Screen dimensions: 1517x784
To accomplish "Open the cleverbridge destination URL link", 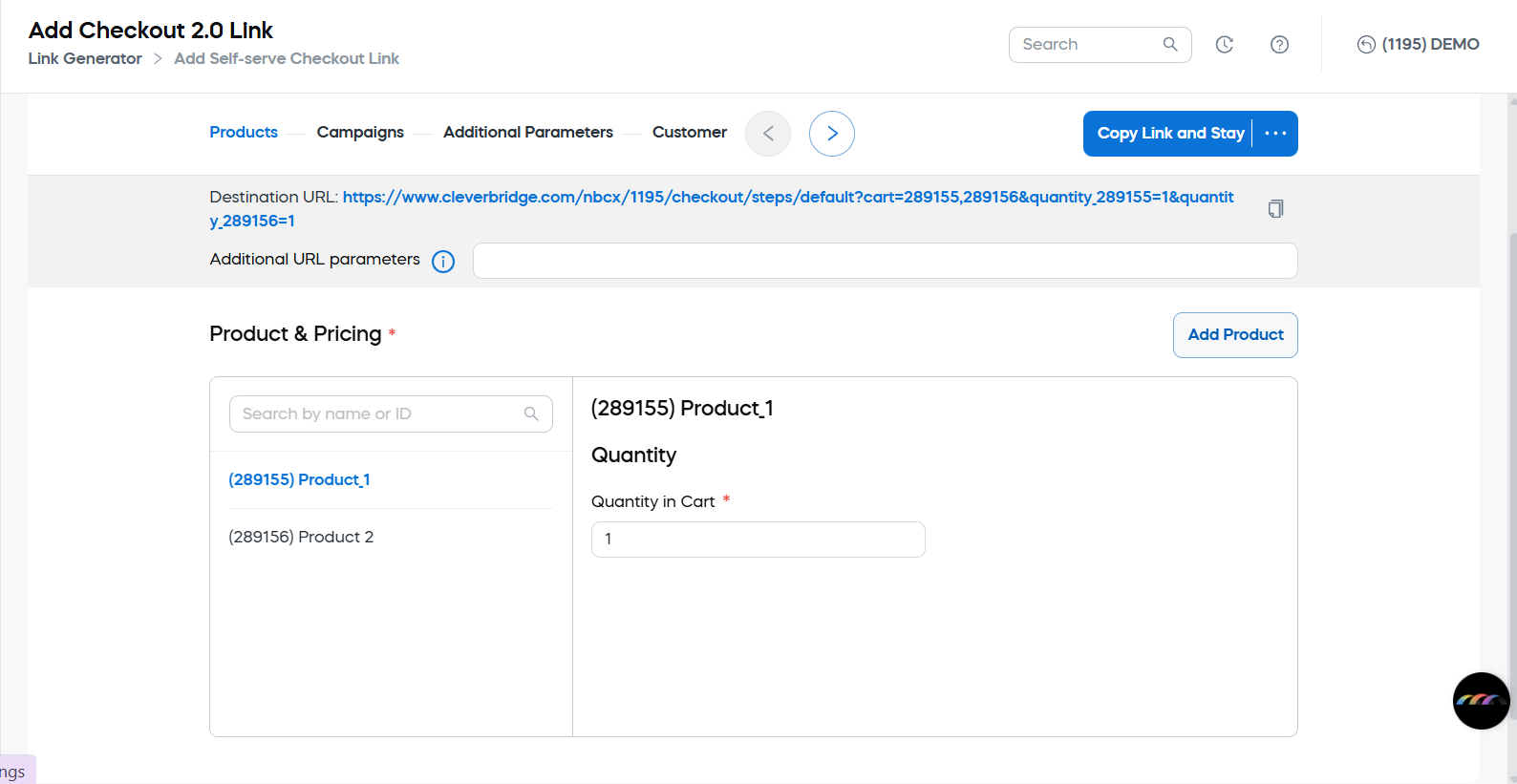I will click(x=787, y=198).
